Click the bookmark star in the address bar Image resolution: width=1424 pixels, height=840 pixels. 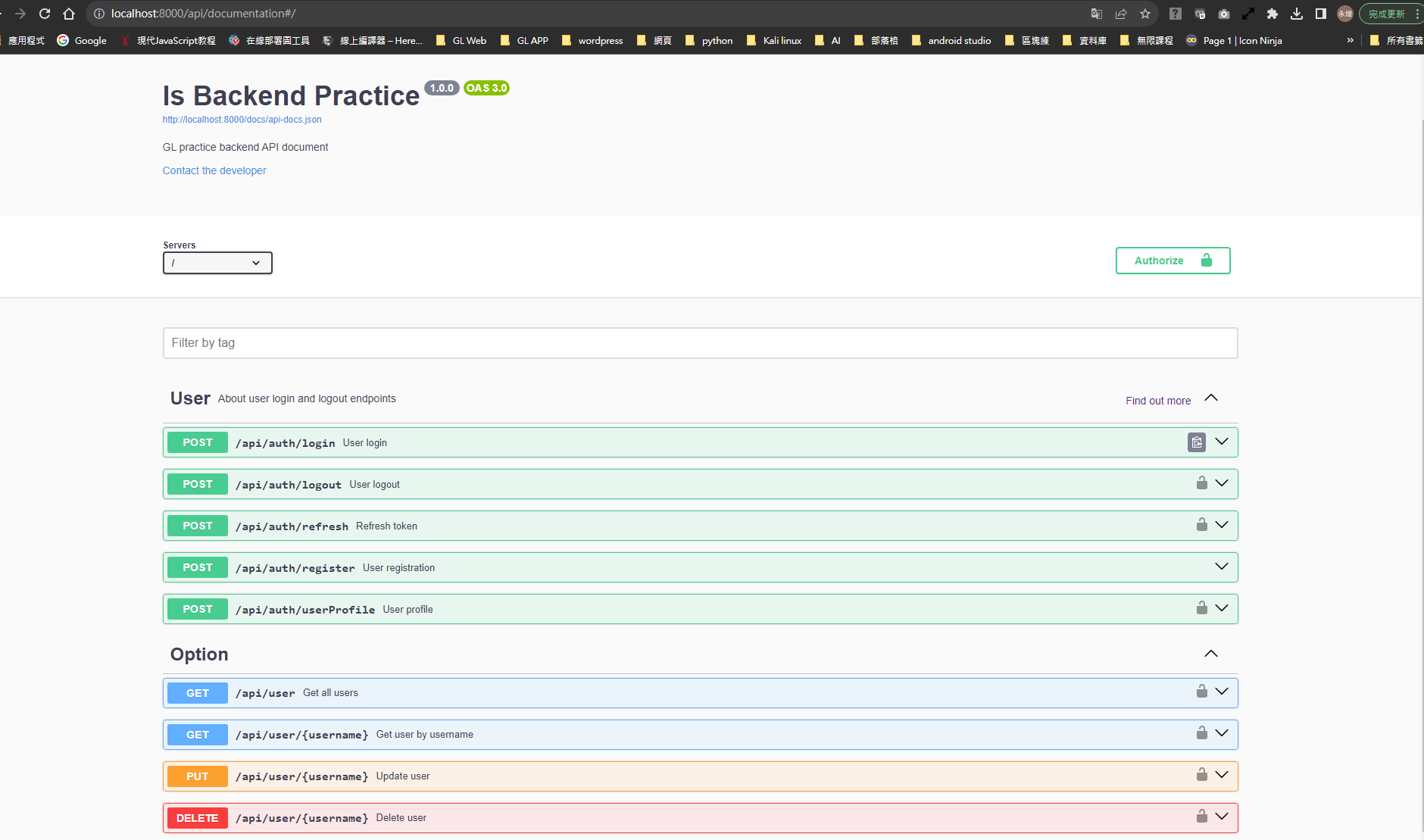[1146, 13]
